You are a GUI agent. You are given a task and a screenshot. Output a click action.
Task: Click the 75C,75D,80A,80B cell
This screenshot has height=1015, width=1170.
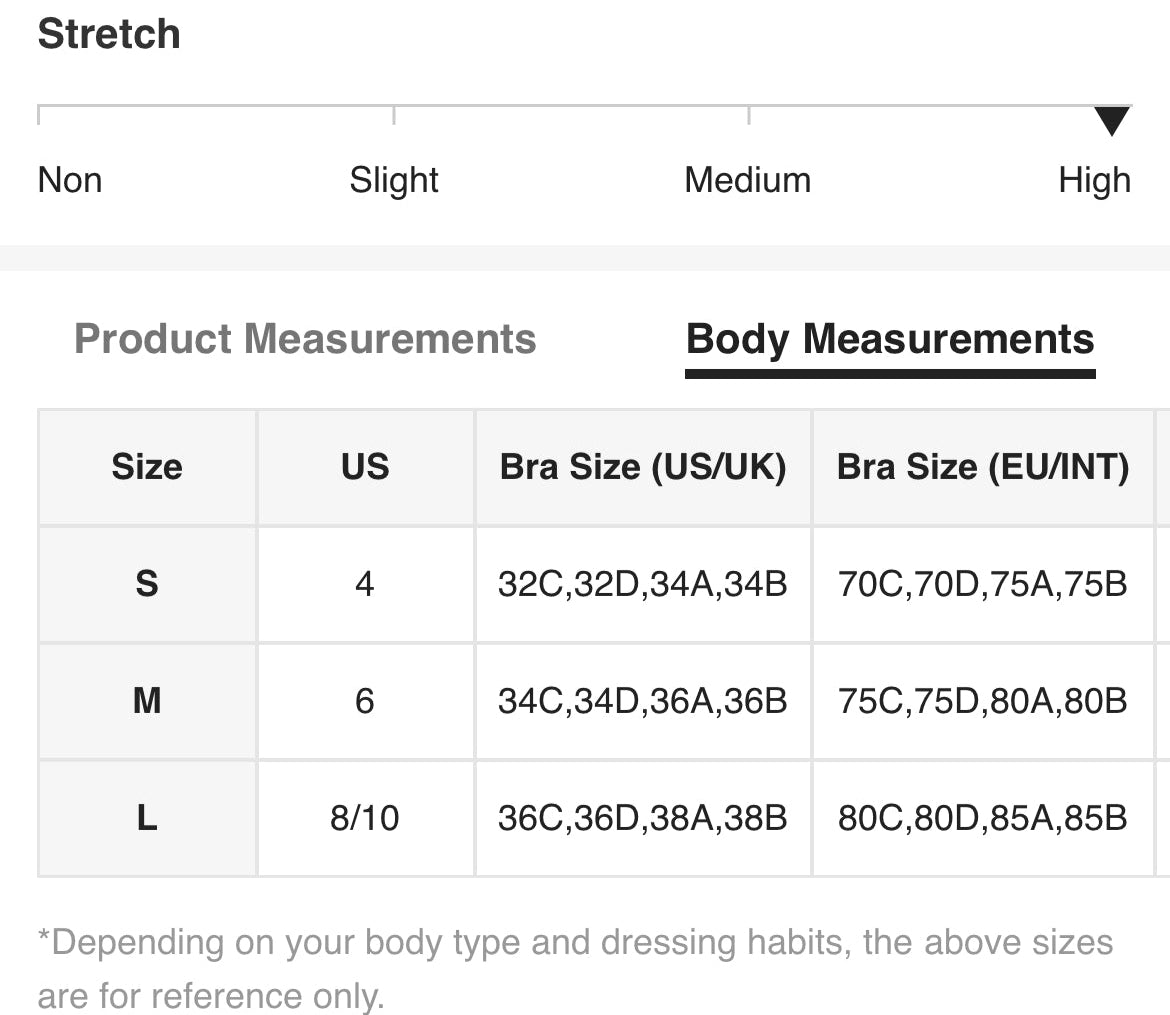point(983,701)
